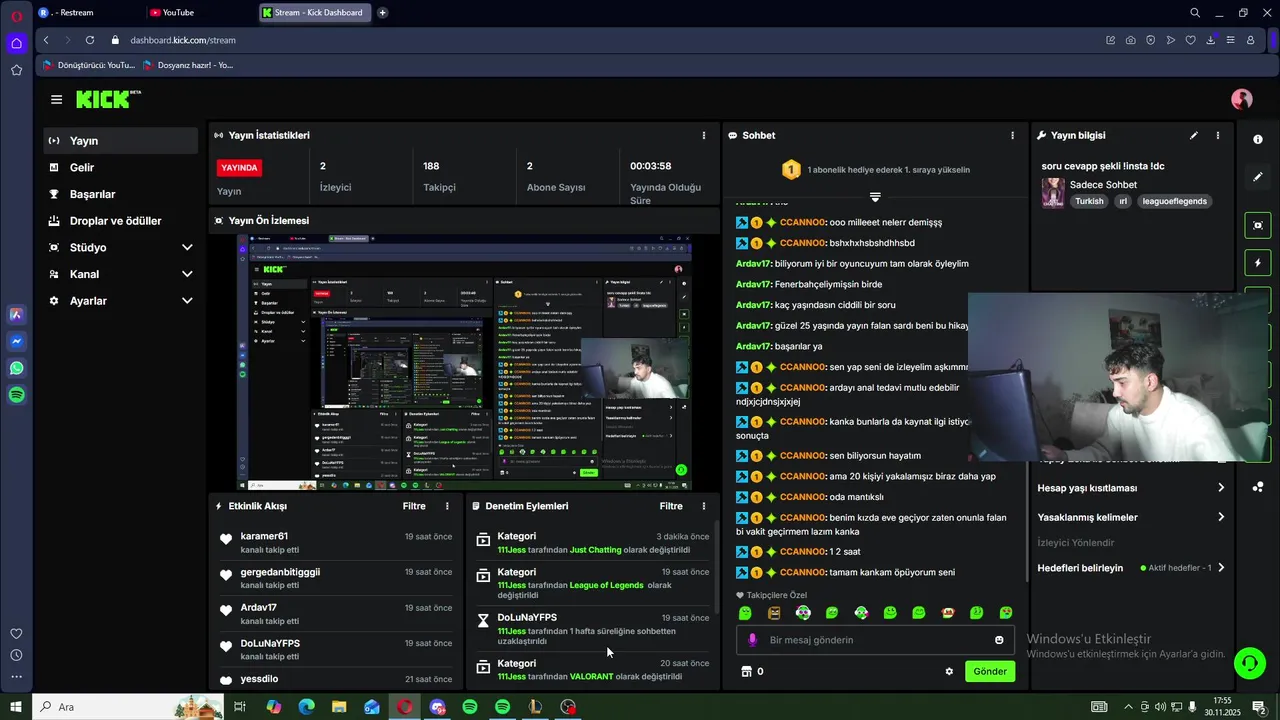Open Dosyanız hazır! bookmark
1280x720 pixels.
pyautogui.click(x=188, y=65)
